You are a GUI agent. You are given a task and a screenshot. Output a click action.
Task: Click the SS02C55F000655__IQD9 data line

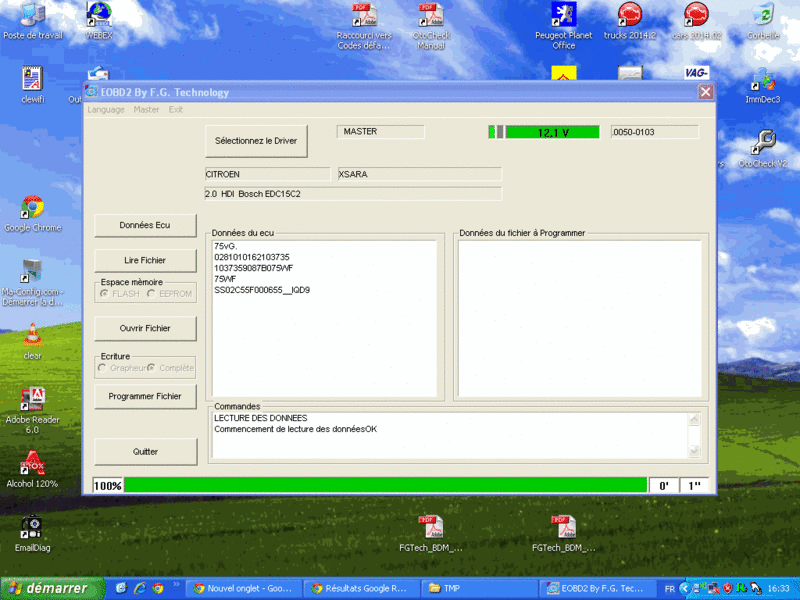(262, 290)
